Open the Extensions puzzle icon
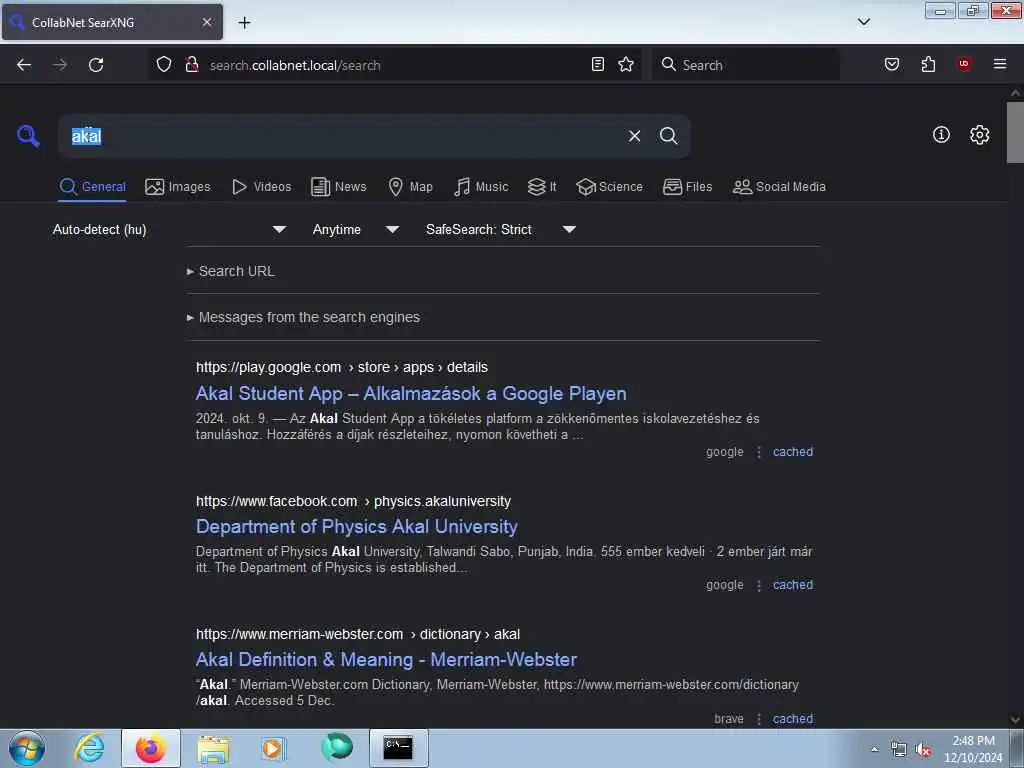 (928, 64)
